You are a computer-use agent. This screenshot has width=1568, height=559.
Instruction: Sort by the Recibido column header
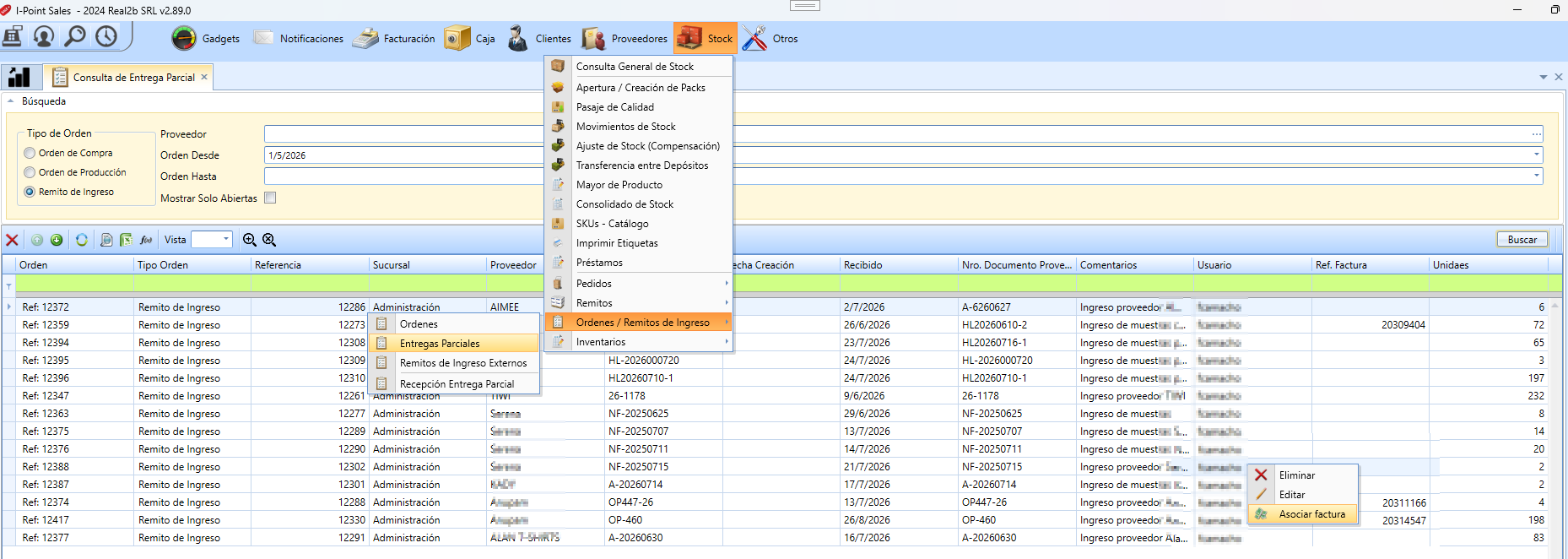[x=899, y=265]
